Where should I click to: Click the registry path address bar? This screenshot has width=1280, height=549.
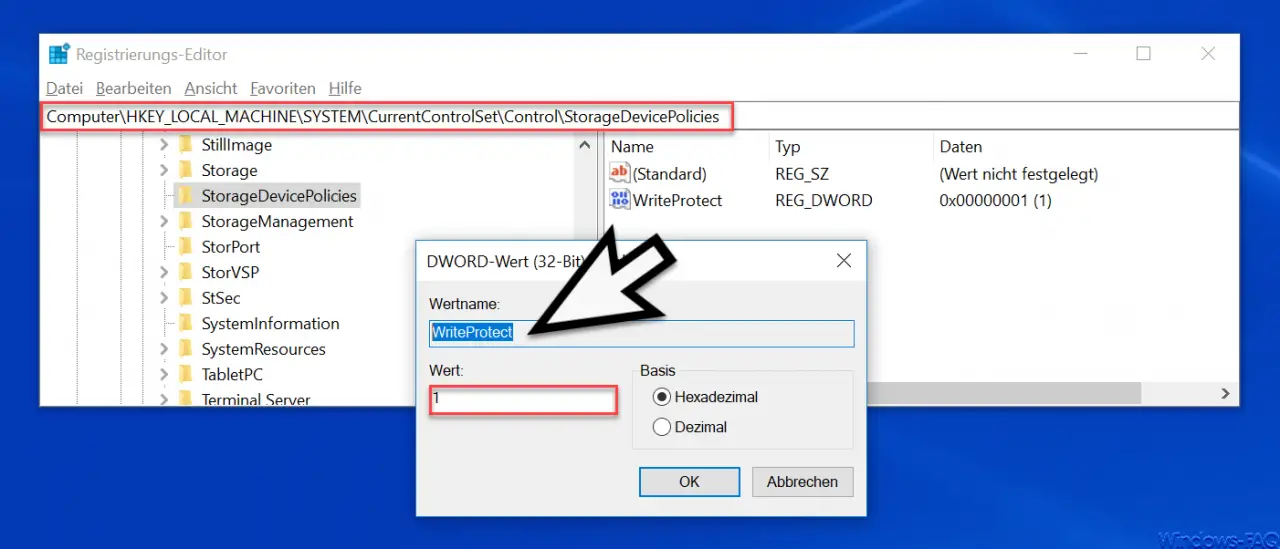tap(640, 117)
